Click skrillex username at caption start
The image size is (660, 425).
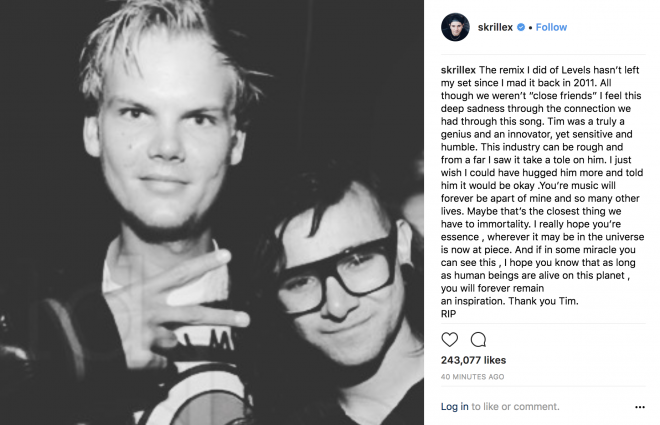coord(458,70)
